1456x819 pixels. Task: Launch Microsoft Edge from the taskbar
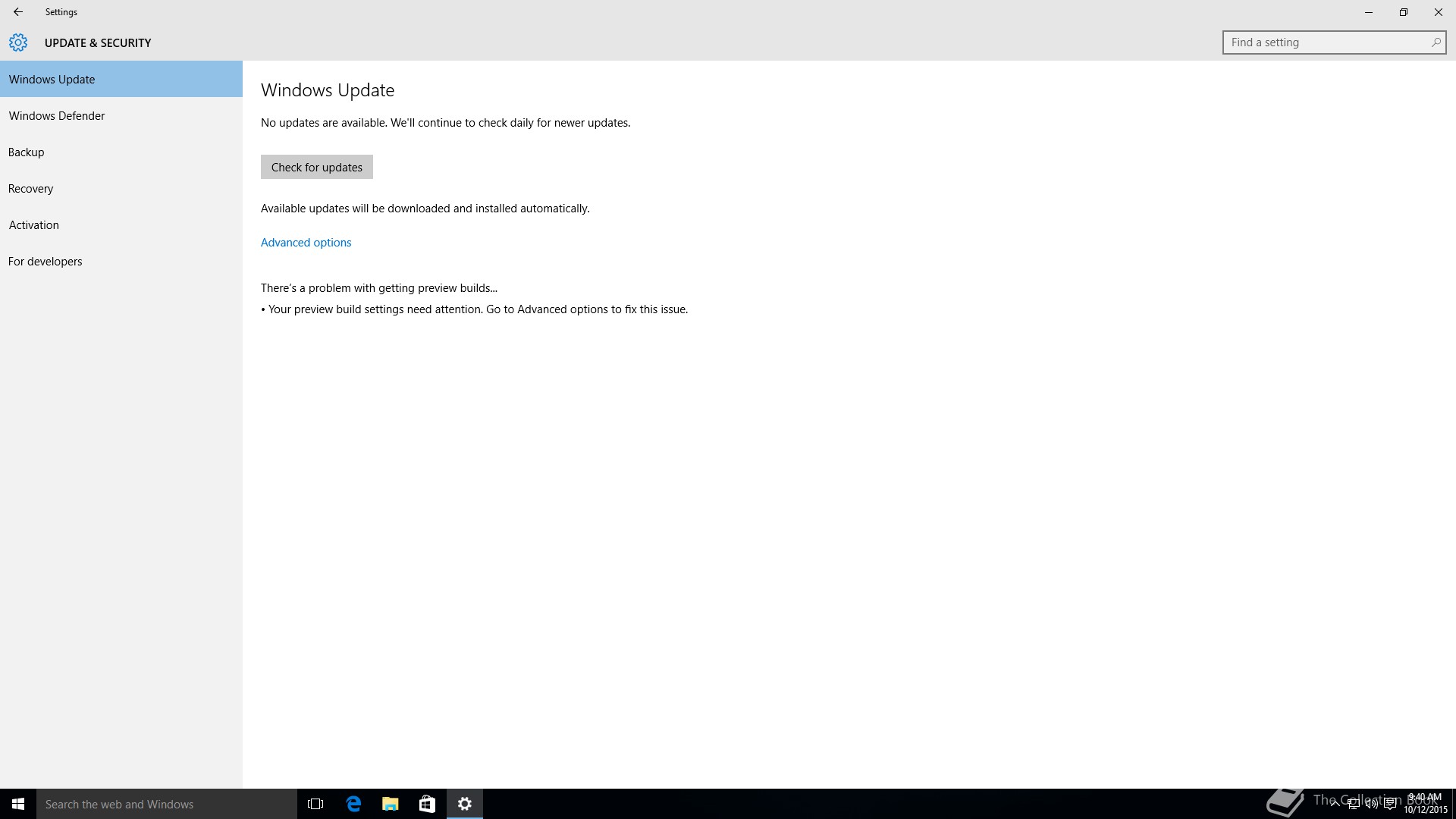[x=353, y=804]
